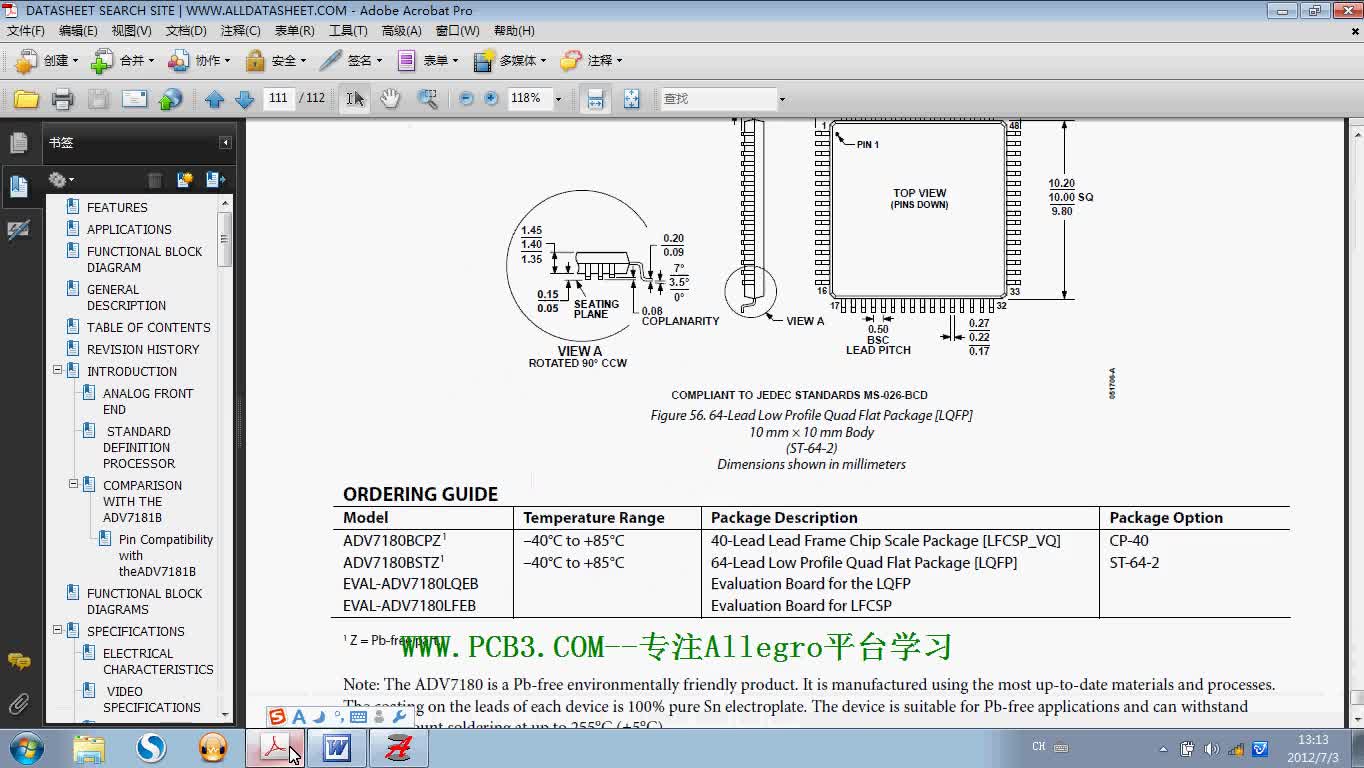Open the Create (创建) toolbar menu
This screenshot has width=1364, height=768.
pyautogui.click(x=46, y=61)
